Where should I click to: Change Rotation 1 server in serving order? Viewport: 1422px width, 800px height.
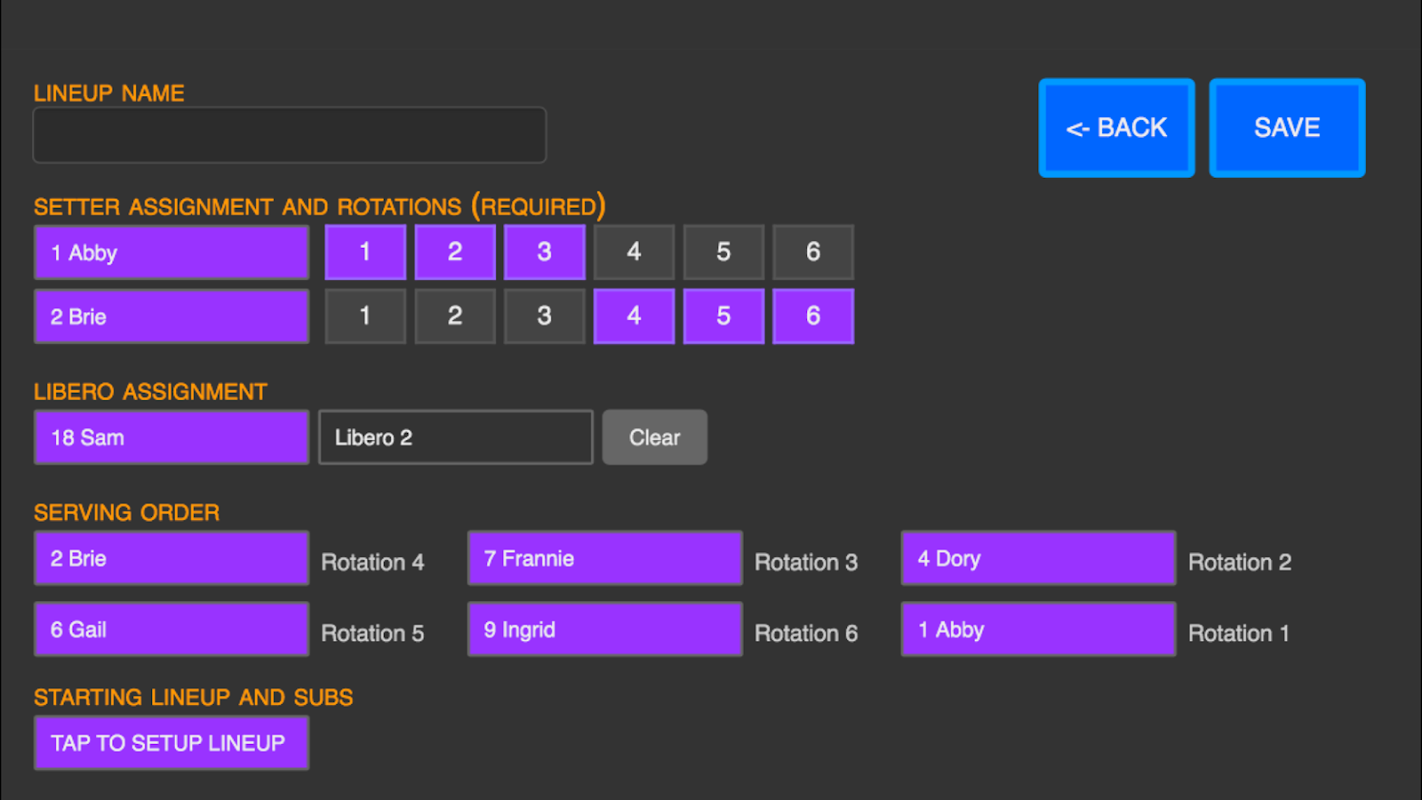(1038, 629)
